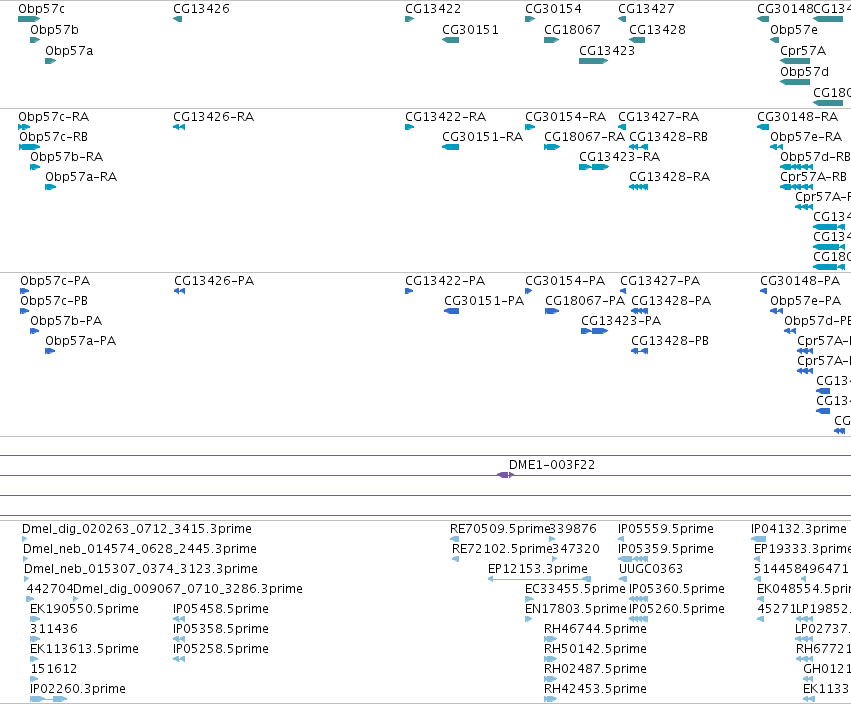This screenshot has width=851, height=704.
Task: Select the CG13423-PA protein glyph
Action: (x=595, y=331)
